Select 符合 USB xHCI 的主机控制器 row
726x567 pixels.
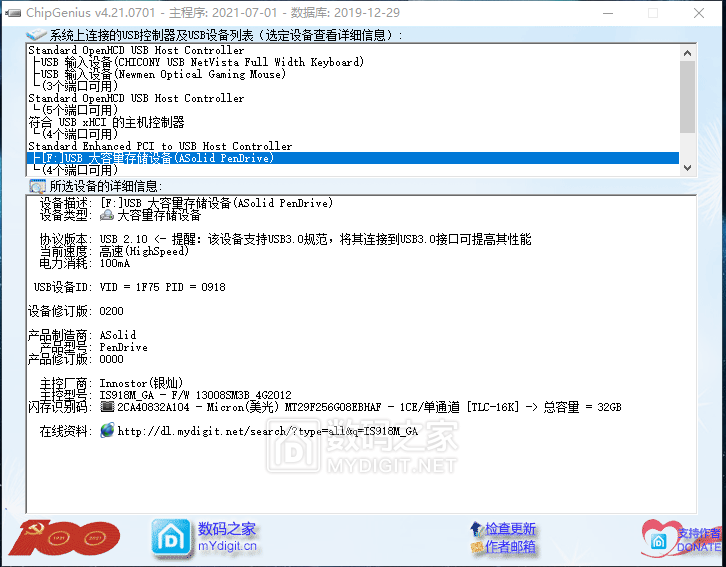pos(106,122)
